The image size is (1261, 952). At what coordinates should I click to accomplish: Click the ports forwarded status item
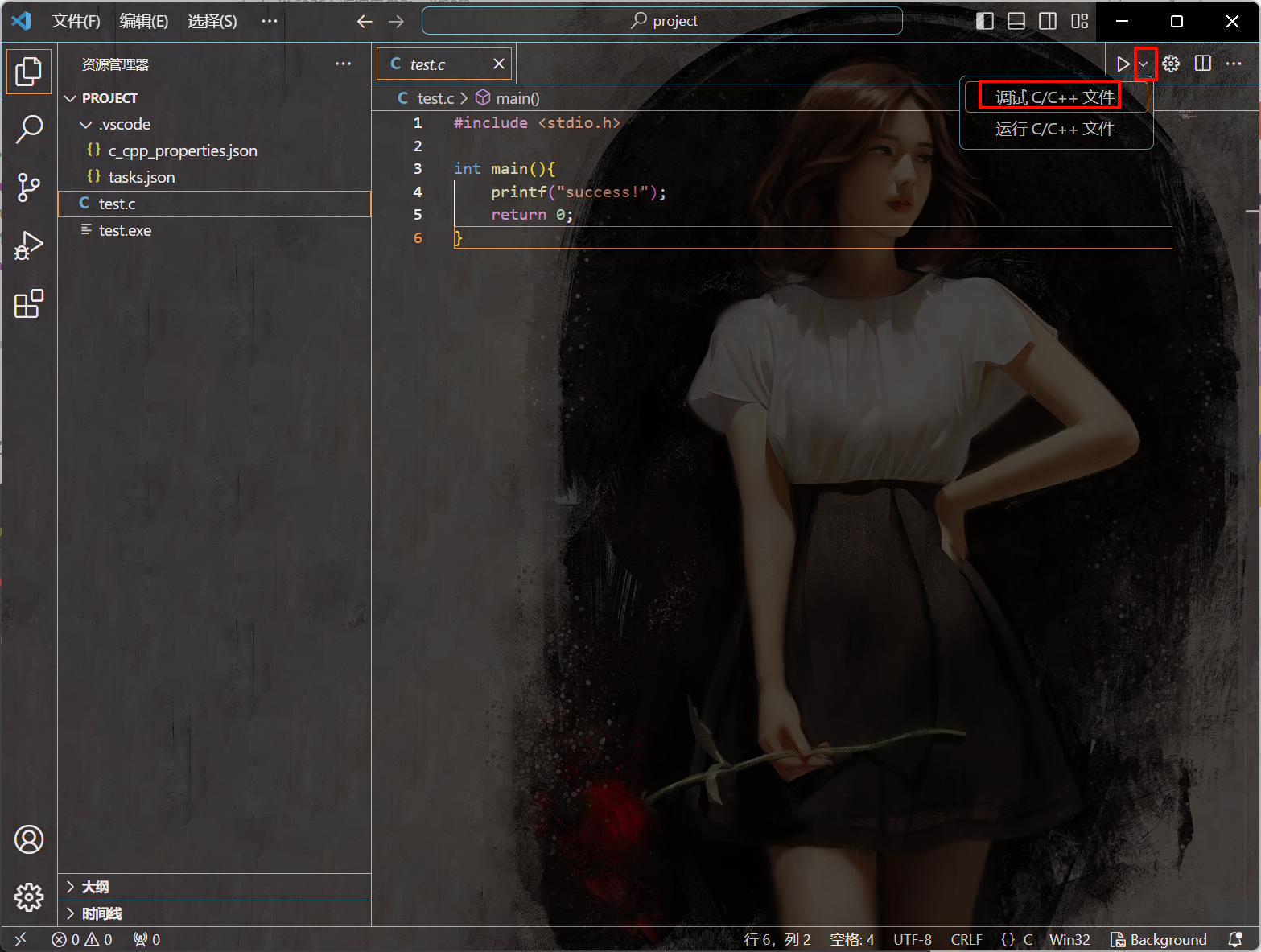tap(146, 939)
